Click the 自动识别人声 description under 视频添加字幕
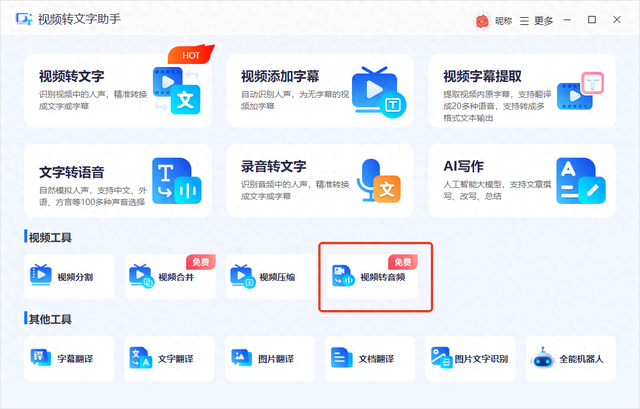This screenshot has height=409, width=640. (x=295, y=100)
